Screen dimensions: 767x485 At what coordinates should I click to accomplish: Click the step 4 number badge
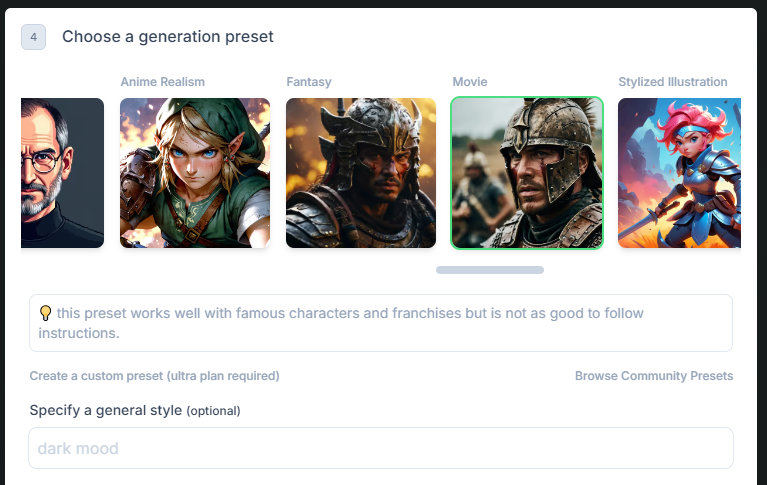pos(33,37)
